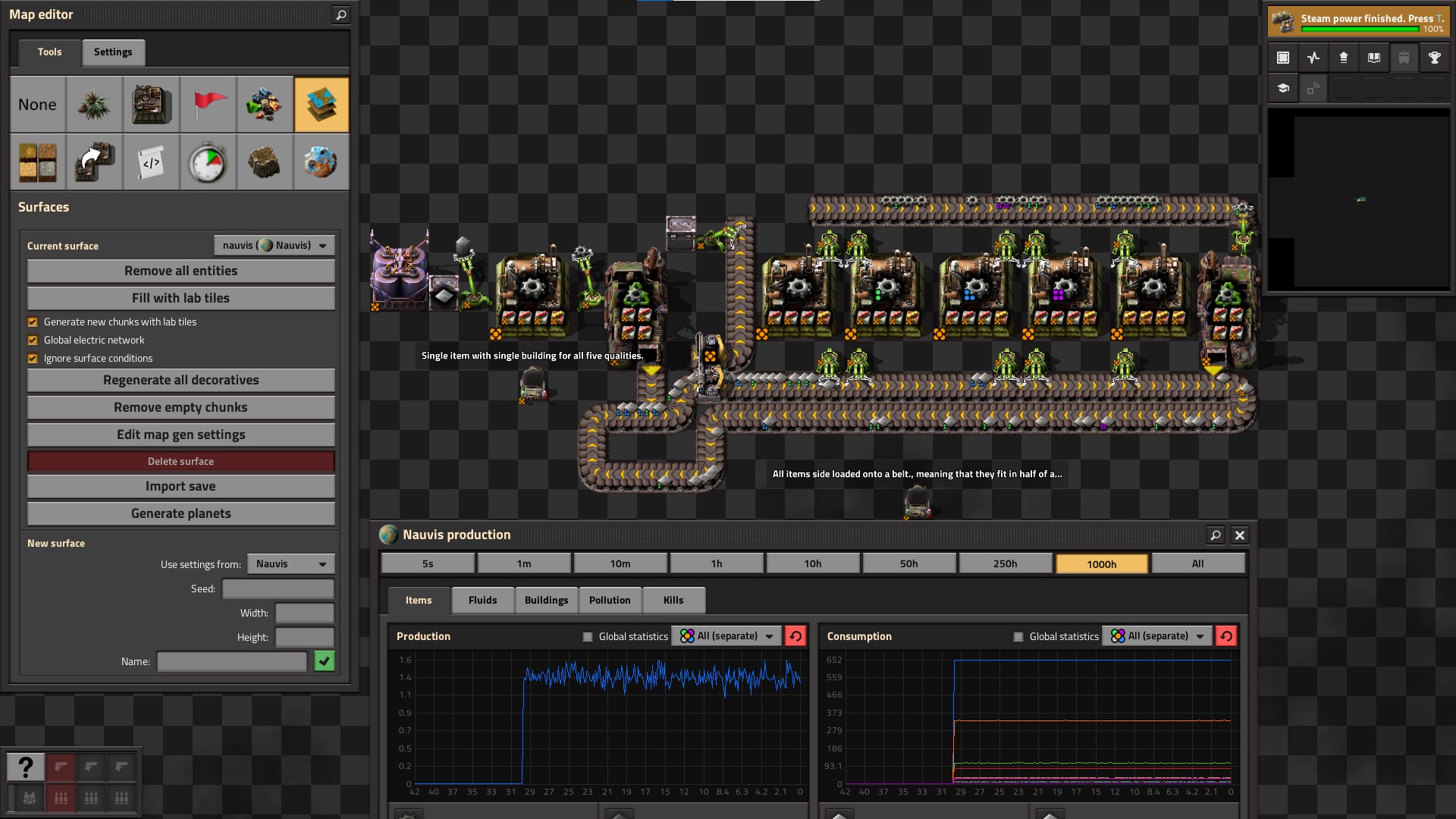1456x819 pixels.
Task: Toggle Global electric network checkbox
Action: point(33,340)
